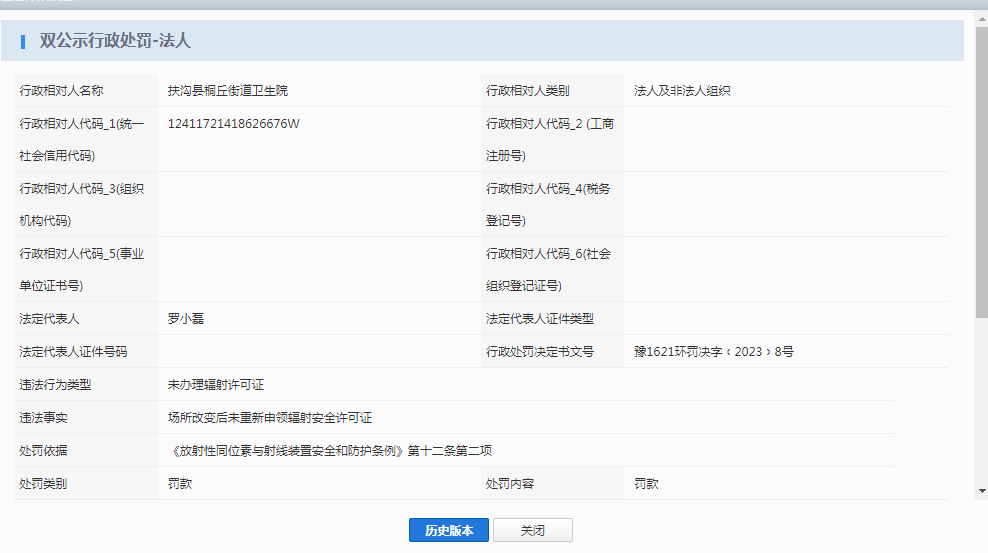This screenshot has width=988, height=553.
Task: Select the credit code 12411721418626676W
Action: click(x=233, y=123)
